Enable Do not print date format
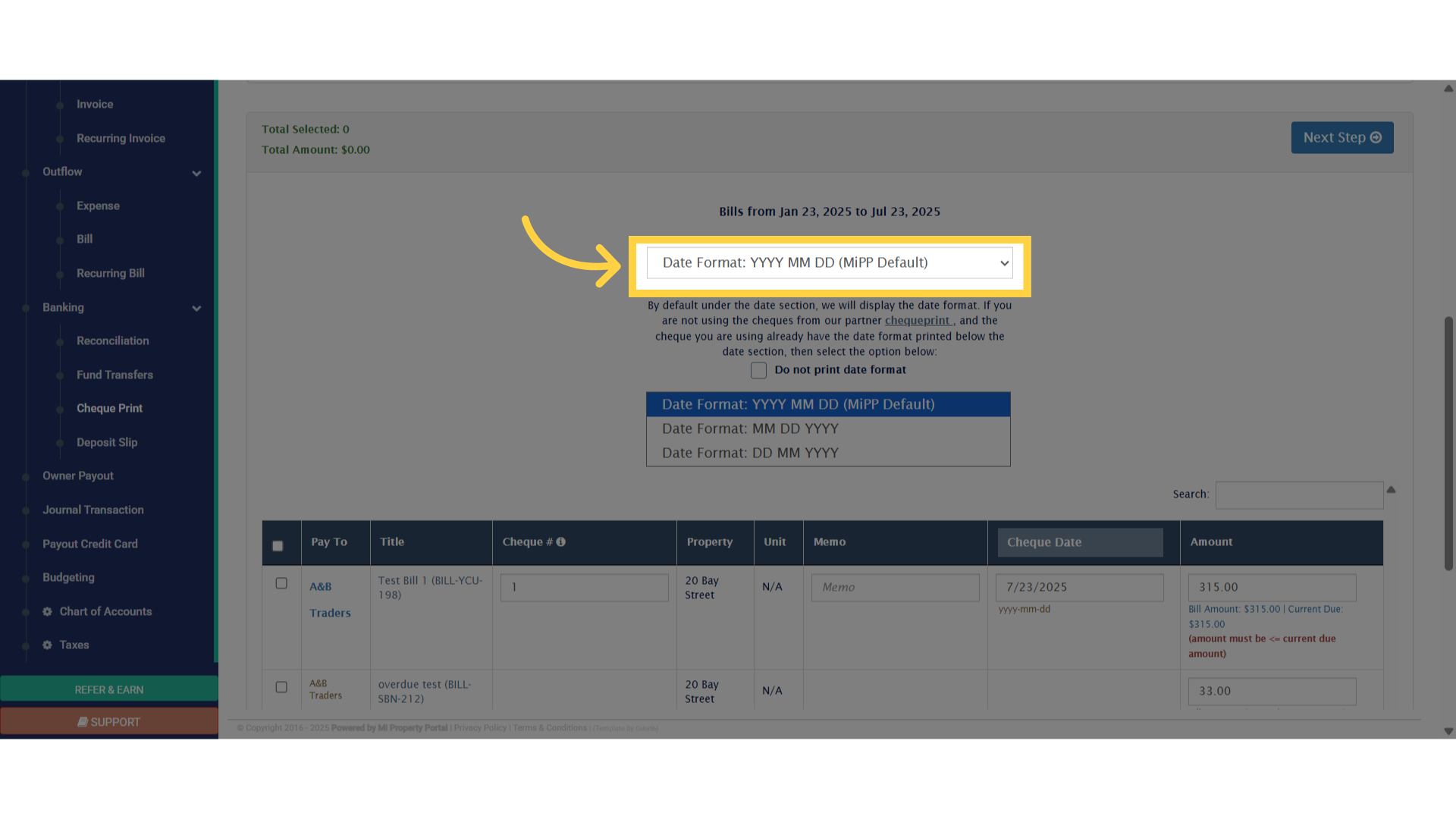The image size is (1456, 819). pyautogui.click(x=758, y=370)
